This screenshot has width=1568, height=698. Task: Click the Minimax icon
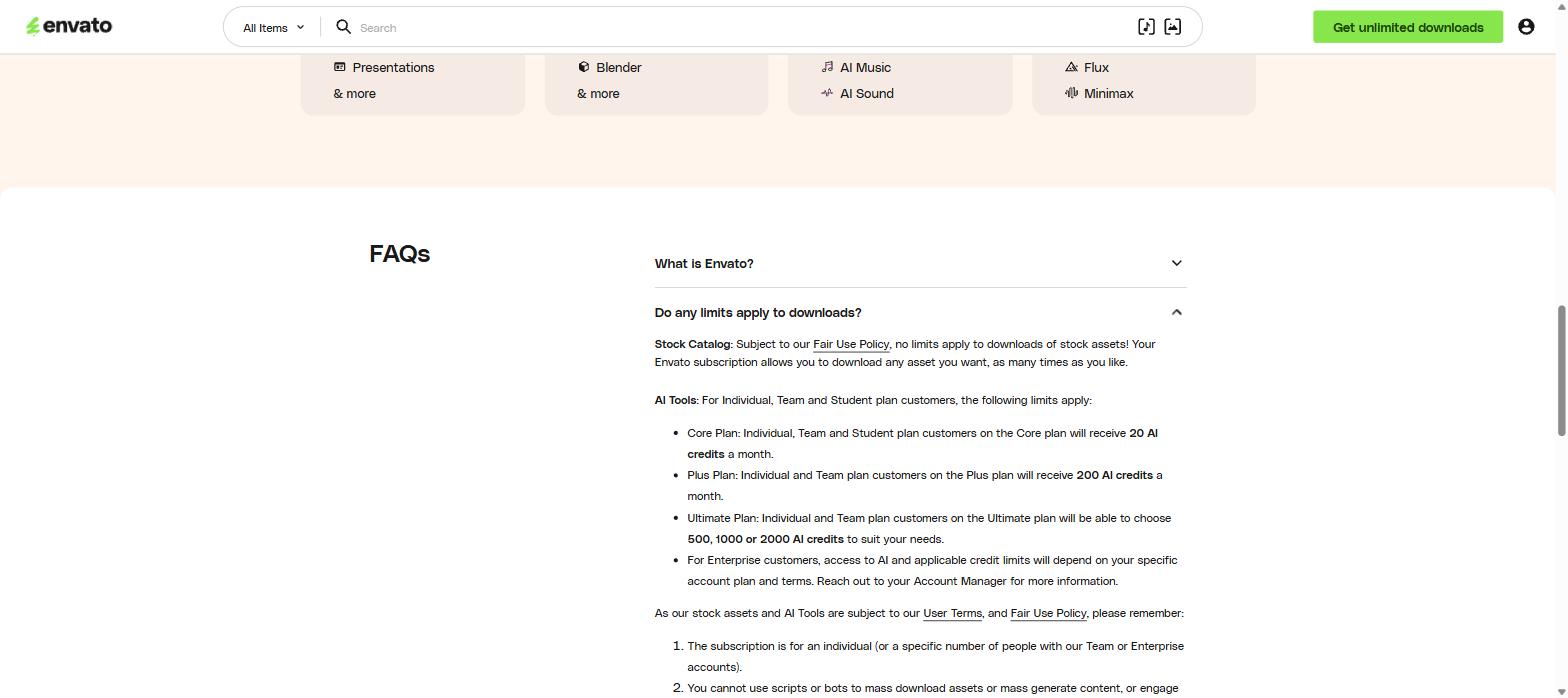pyautogui.click(x=1071, y=93)
